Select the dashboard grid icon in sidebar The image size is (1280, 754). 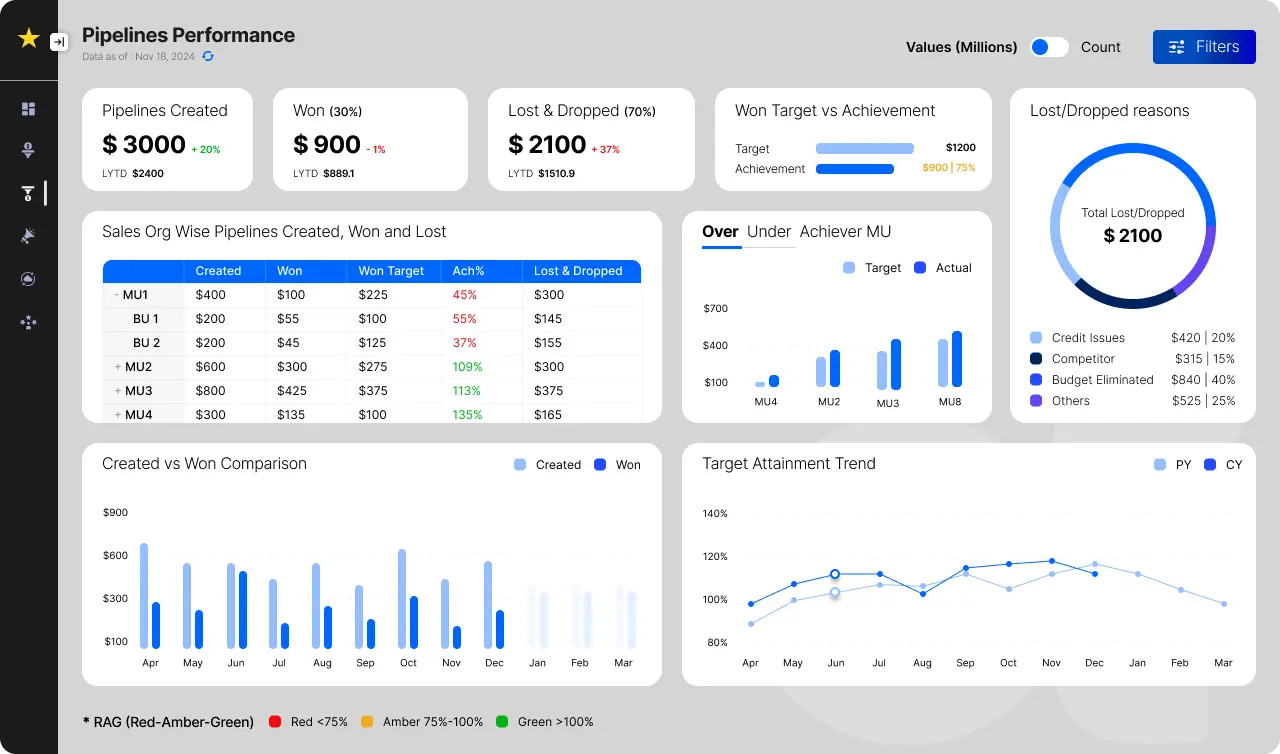(x=28, y=107)
